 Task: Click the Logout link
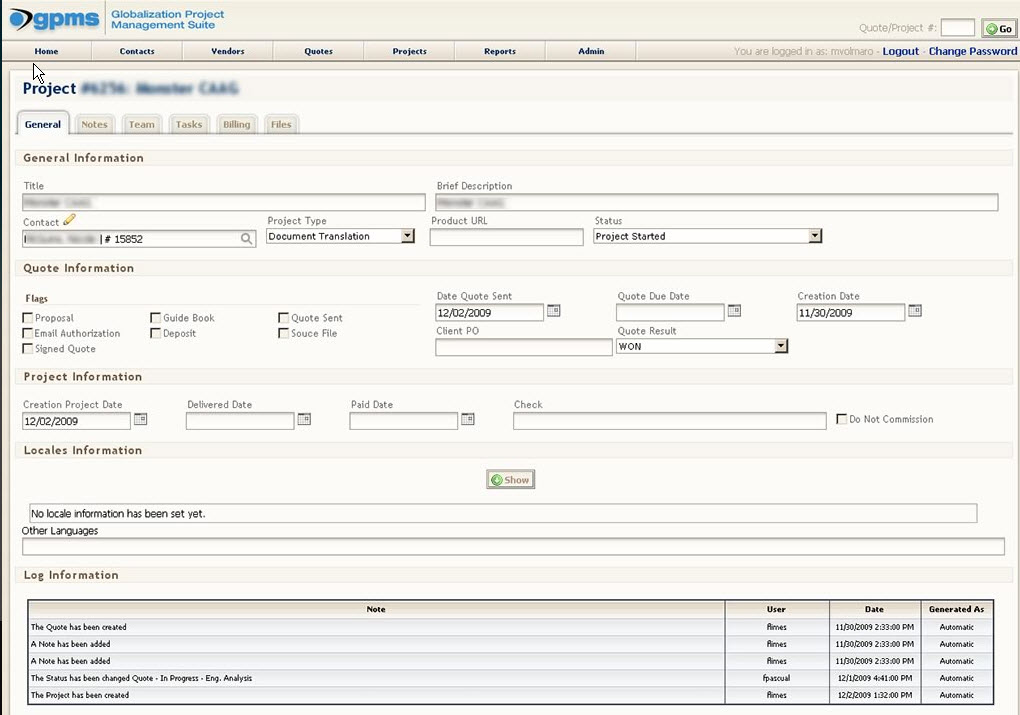click(x=900, y=51)
